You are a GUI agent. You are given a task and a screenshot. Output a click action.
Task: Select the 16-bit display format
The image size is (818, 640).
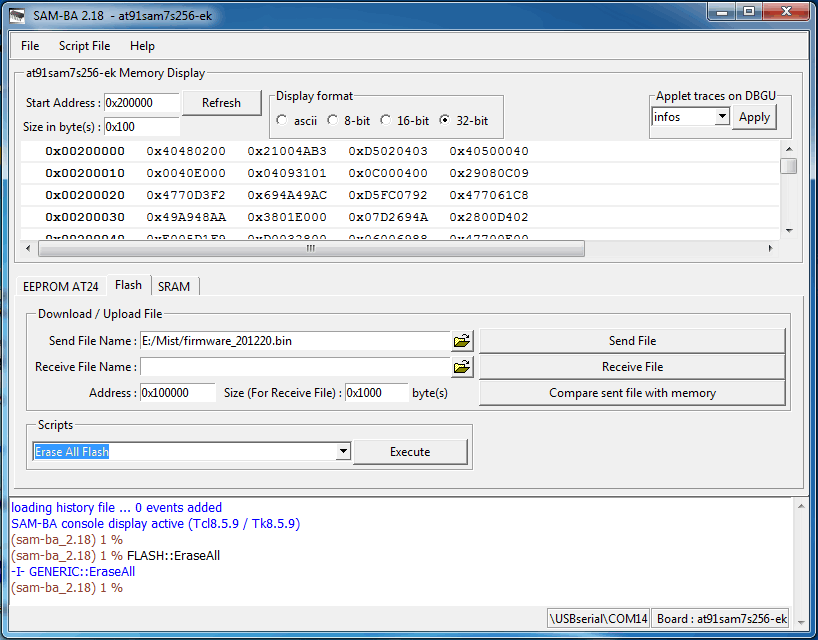[386, 120]
